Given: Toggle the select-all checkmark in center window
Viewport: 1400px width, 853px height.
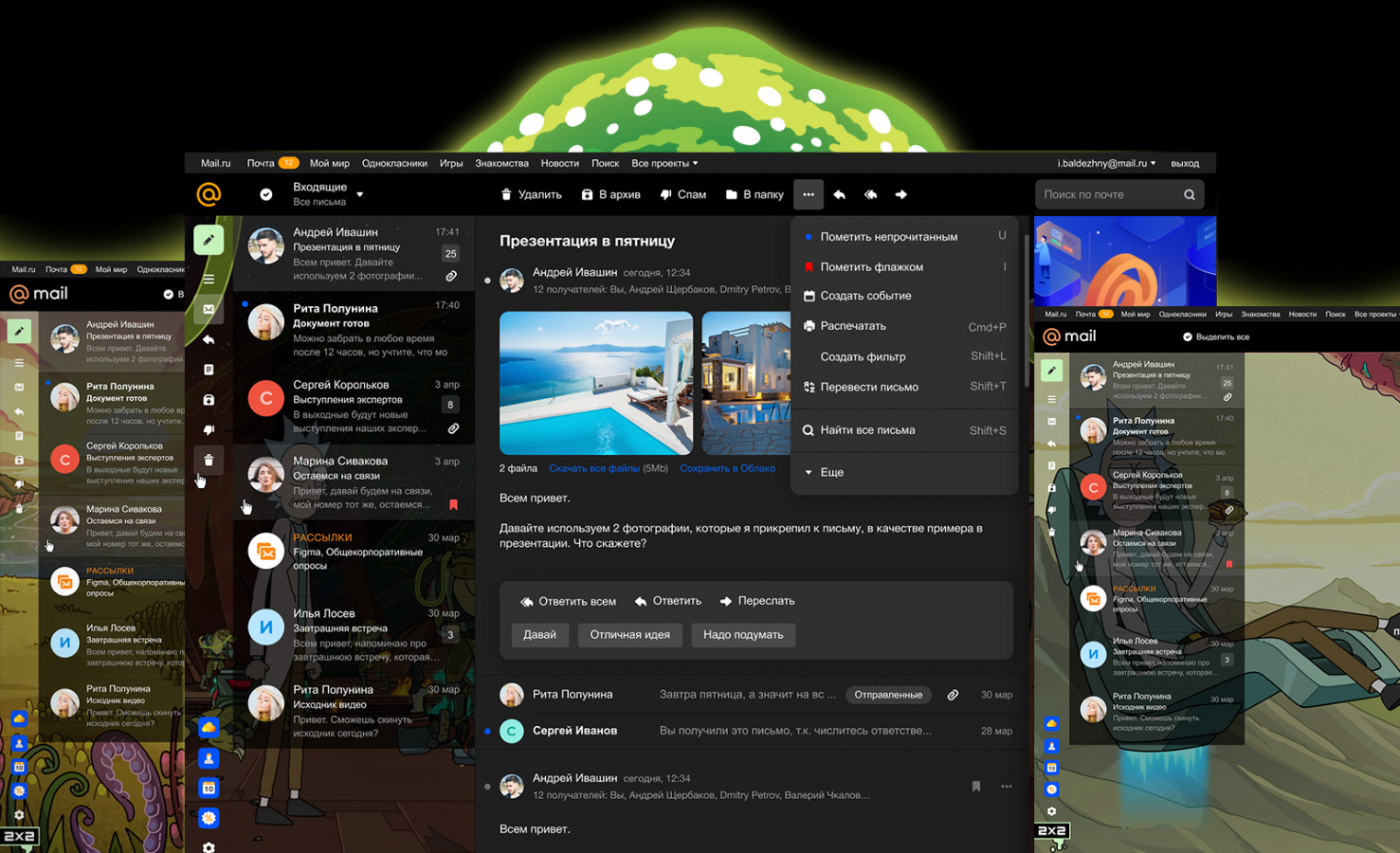Looking at the screenshot, I should click(x=266, y=194).
